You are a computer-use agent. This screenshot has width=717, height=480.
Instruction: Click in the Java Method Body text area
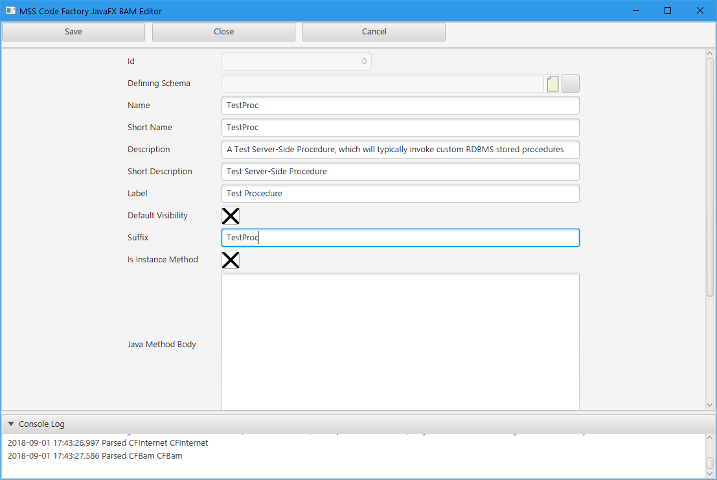click(400, 340)
